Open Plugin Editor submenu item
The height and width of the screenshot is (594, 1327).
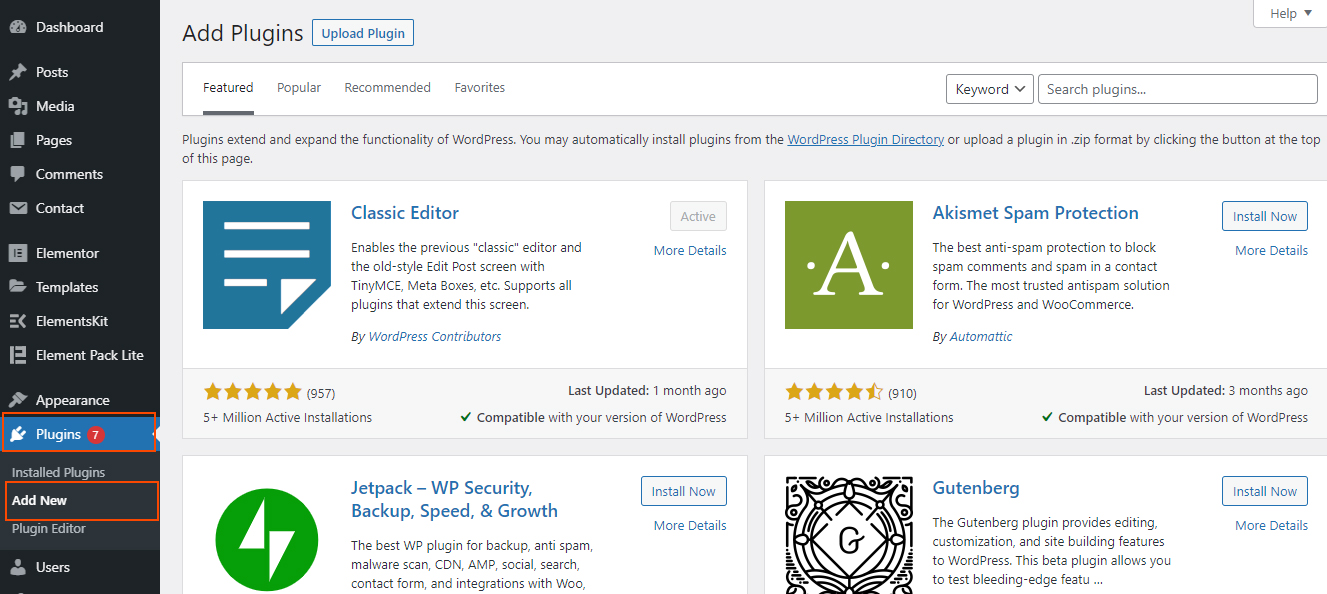(x=49, y=528)
